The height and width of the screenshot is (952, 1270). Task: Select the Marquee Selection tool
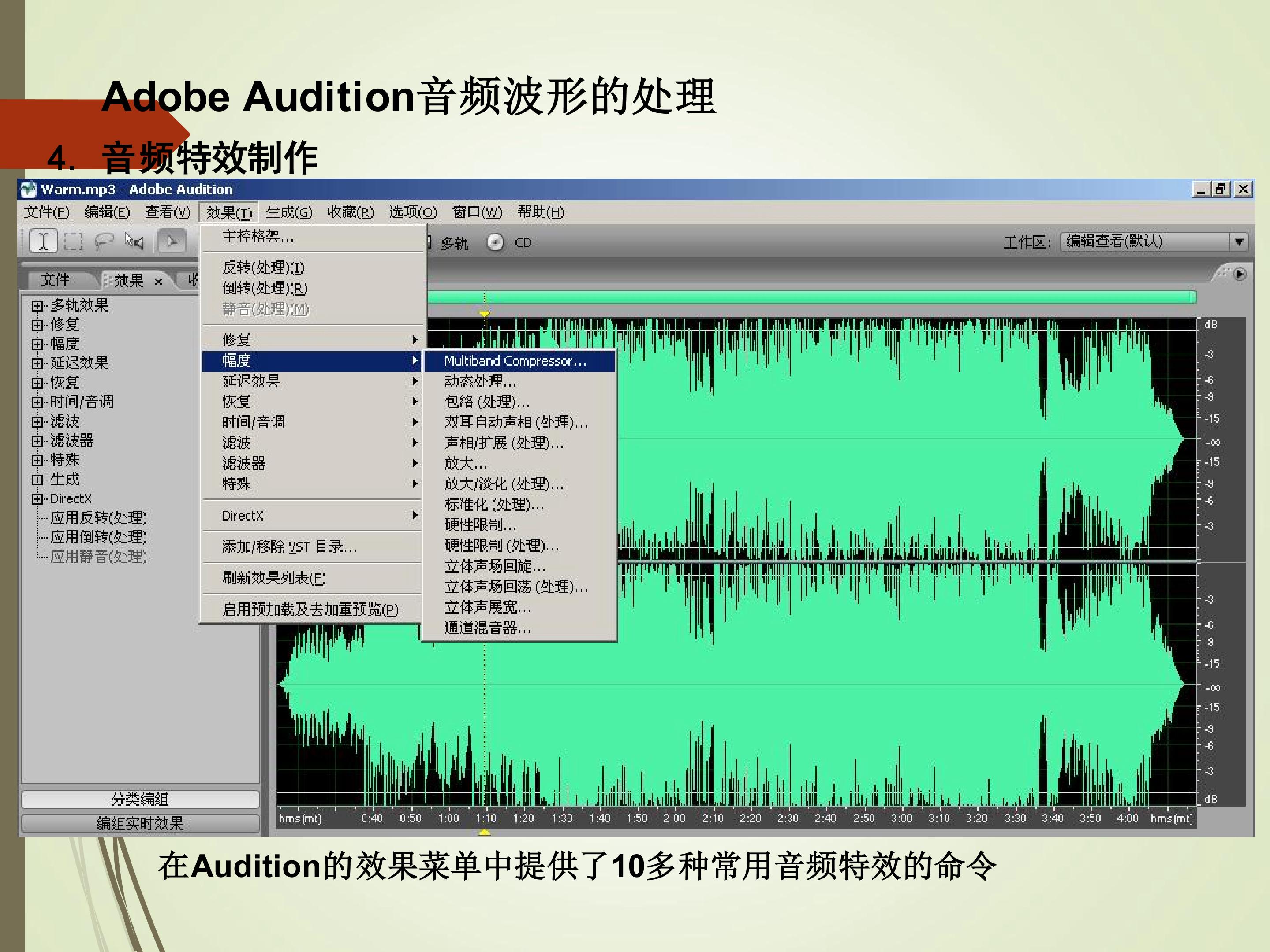(73, 242)
